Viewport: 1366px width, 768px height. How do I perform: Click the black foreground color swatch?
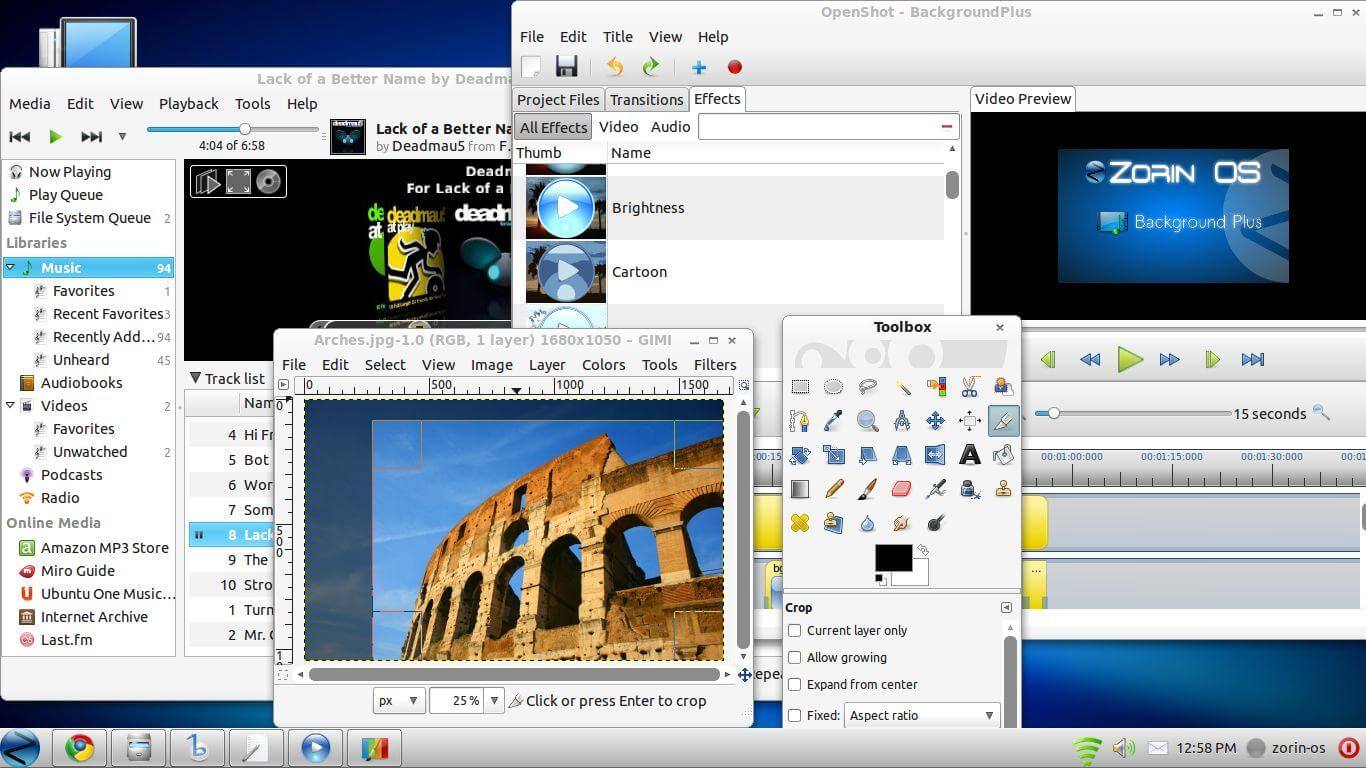(893, 558)
